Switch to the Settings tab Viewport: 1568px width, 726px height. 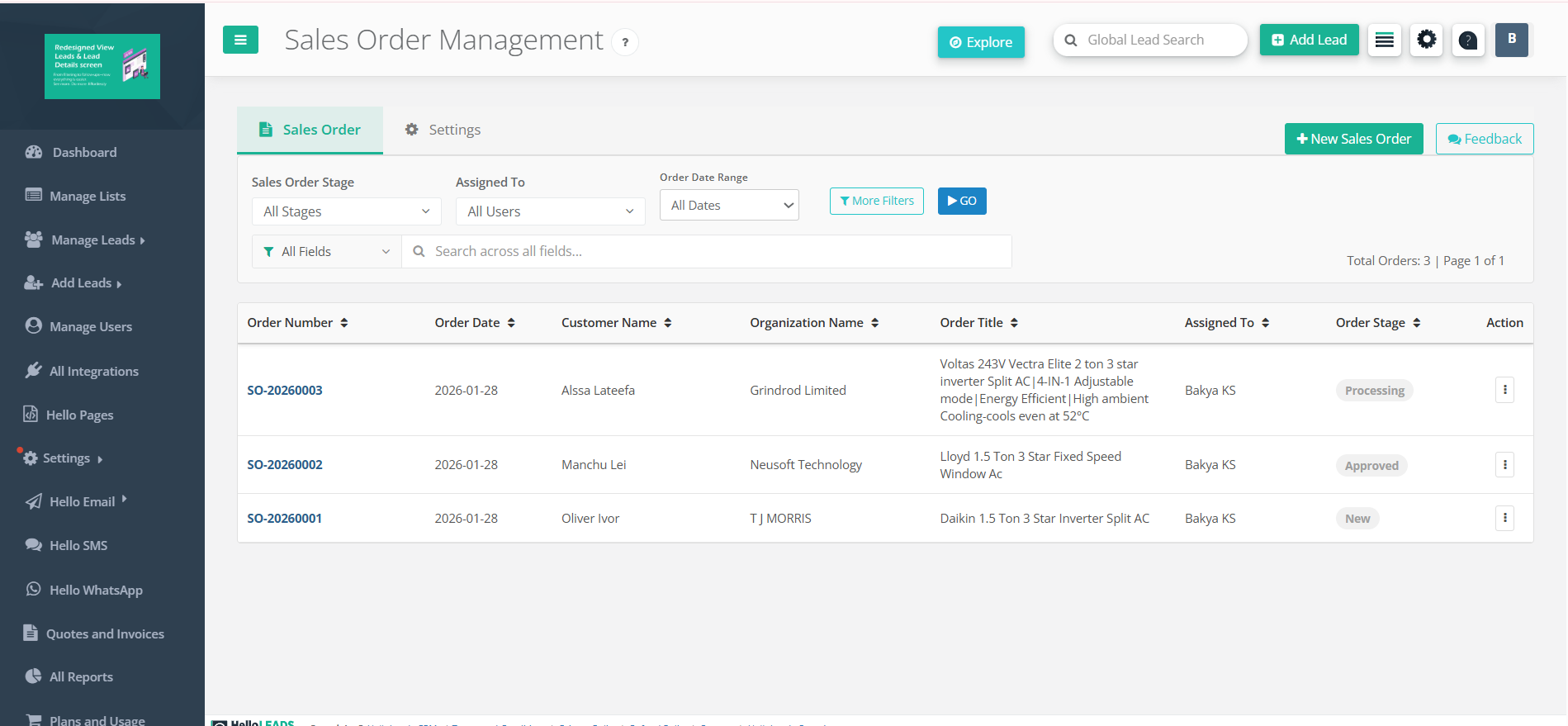(x=443, y=130)
